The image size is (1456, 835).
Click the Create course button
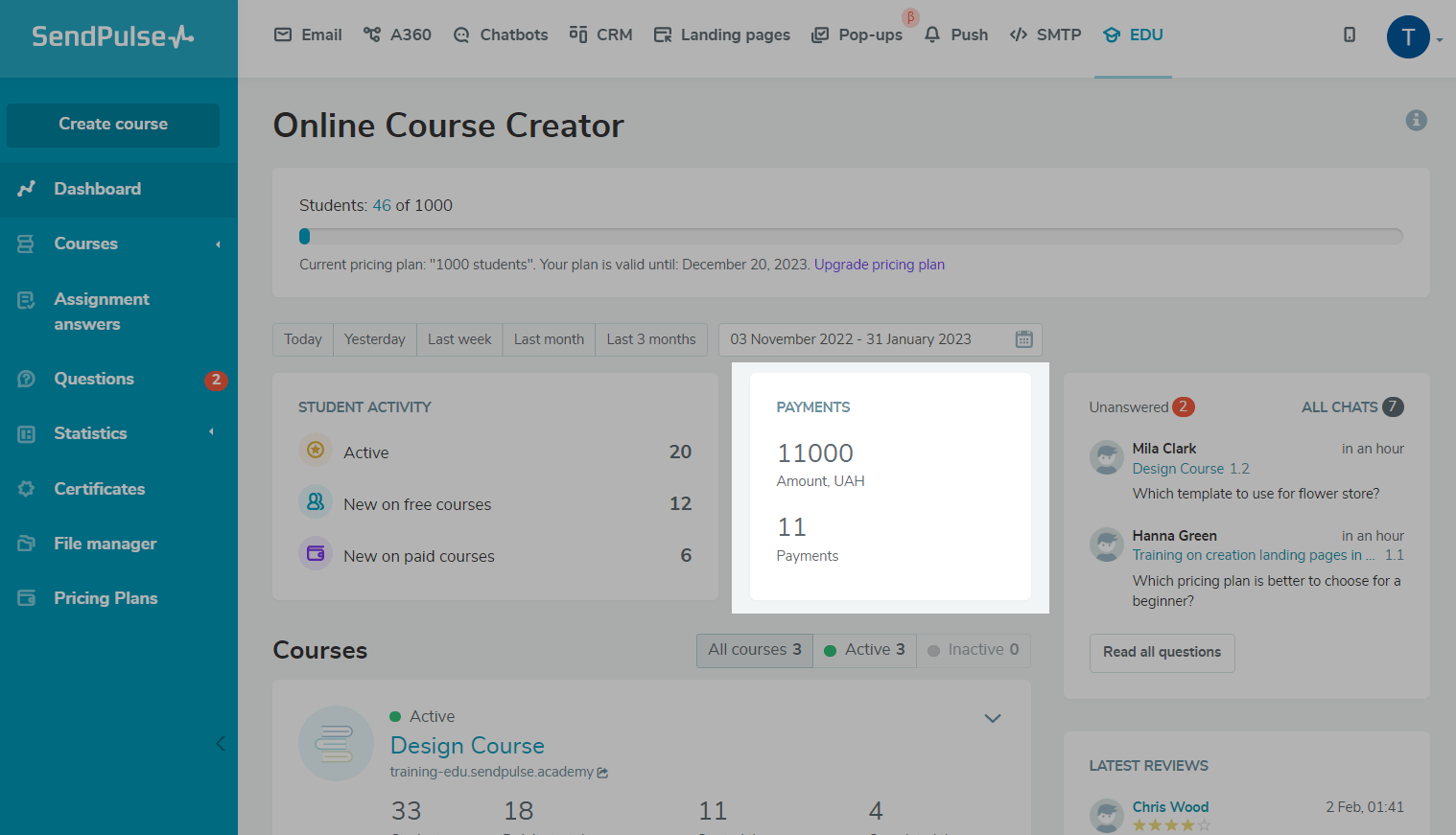click(x=113, y=125)
